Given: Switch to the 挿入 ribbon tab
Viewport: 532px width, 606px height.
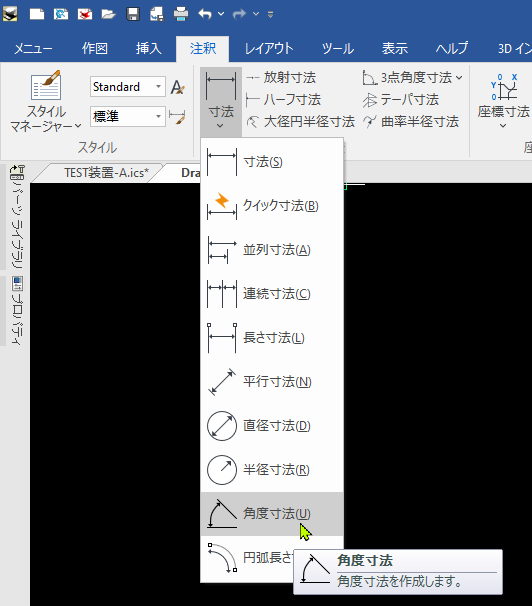Looking at the screenshot, I should click(x=149, y=49).
